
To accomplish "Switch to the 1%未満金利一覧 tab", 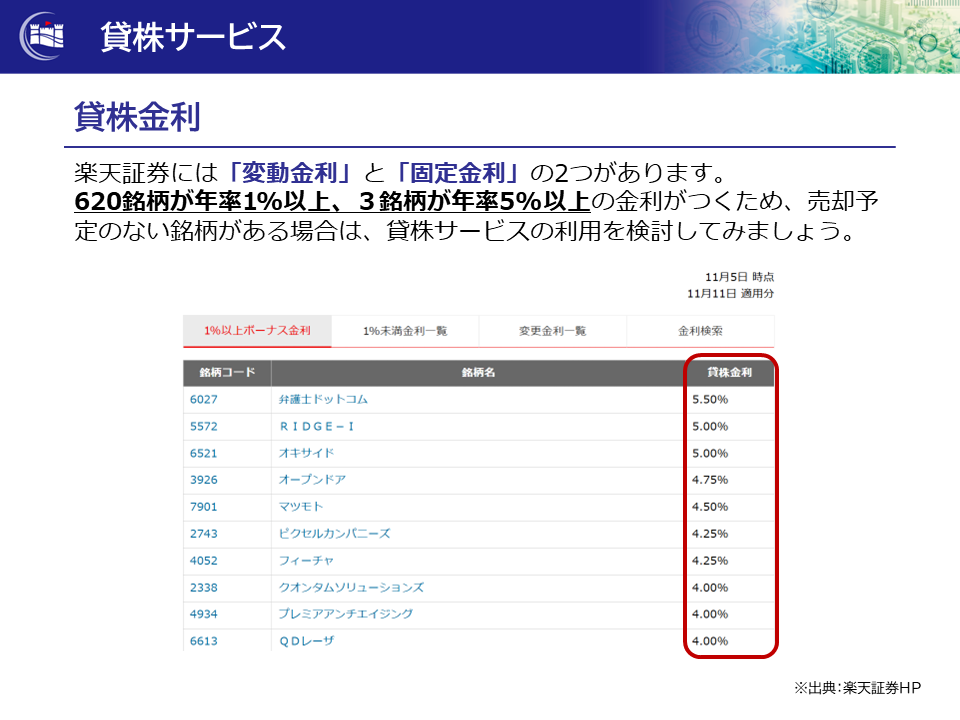I will [x=405, y=331].
